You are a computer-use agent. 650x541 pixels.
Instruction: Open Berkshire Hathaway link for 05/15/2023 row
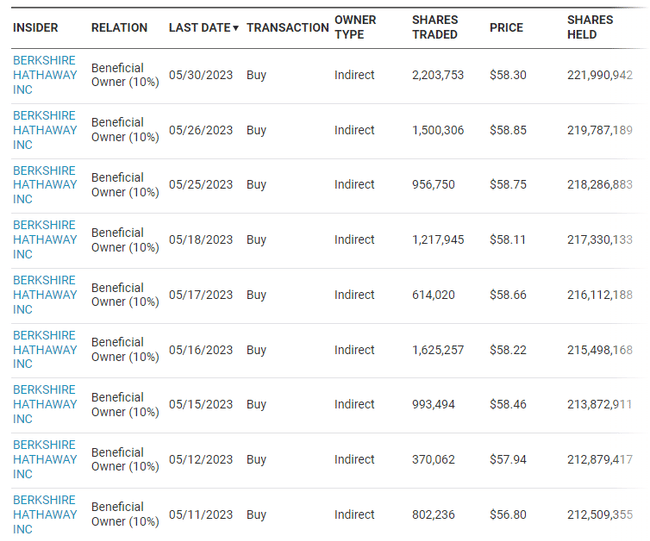click(x=45, y=404)
